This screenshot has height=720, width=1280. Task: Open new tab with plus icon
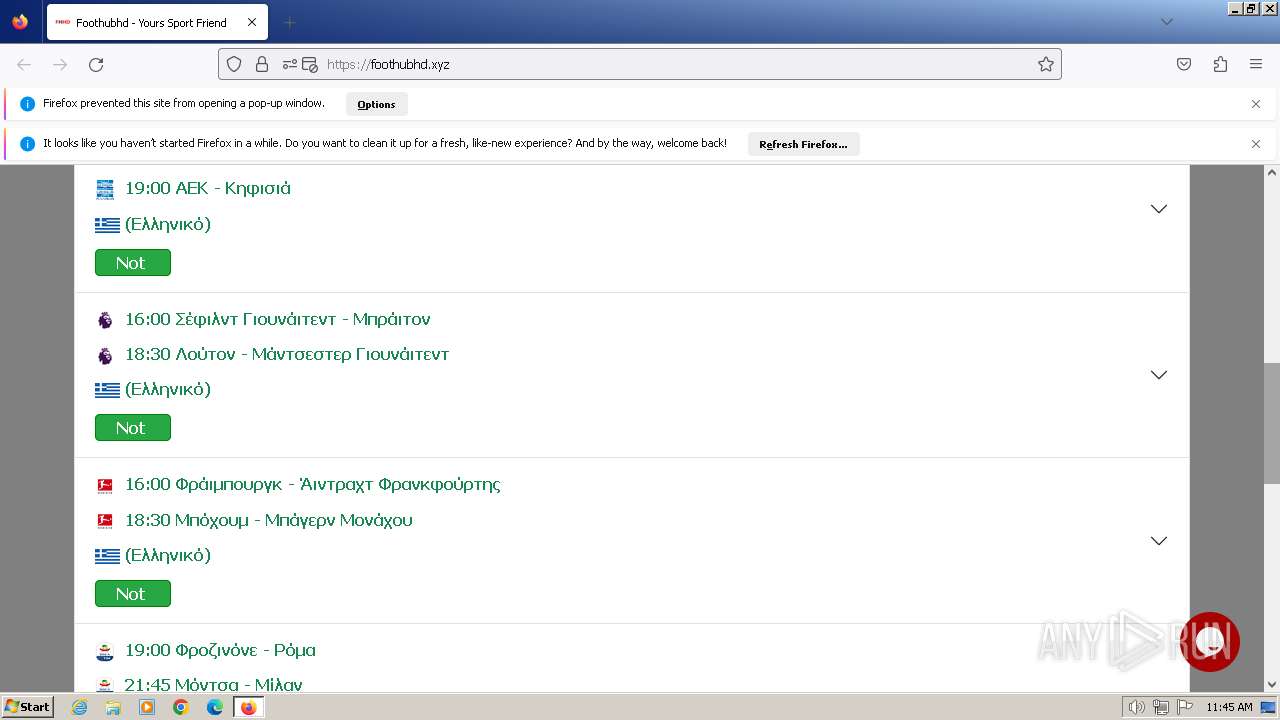click(289, 22)
